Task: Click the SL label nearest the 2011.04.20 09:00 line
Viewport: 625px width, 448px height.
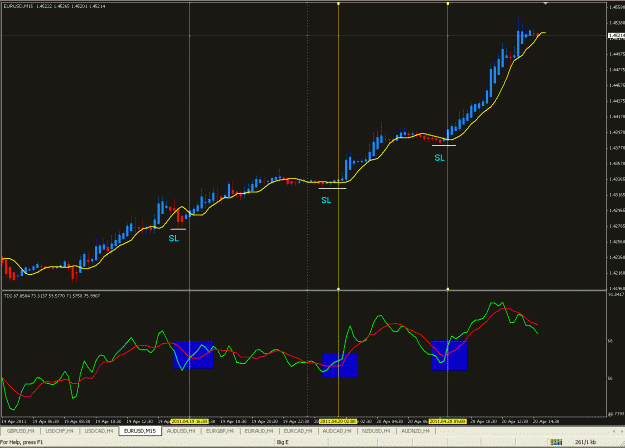Action: coord(439,158)
